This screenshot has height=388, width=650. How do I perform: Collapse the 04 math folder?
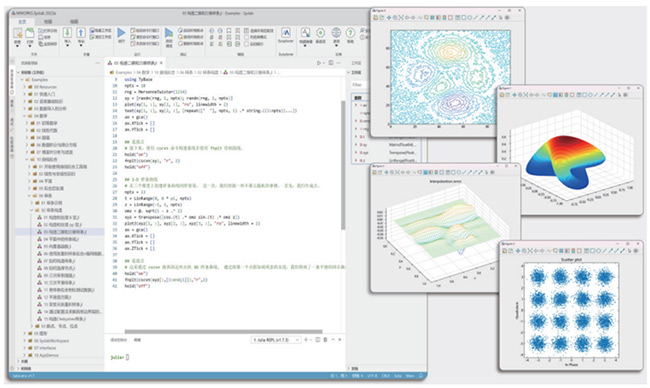point(24,116)
